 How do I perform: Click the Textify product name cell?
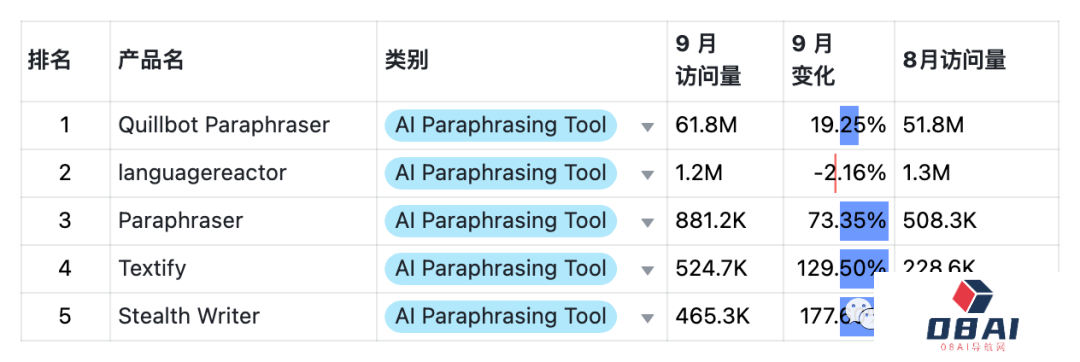pyautogui.click(x=243, y=268)
